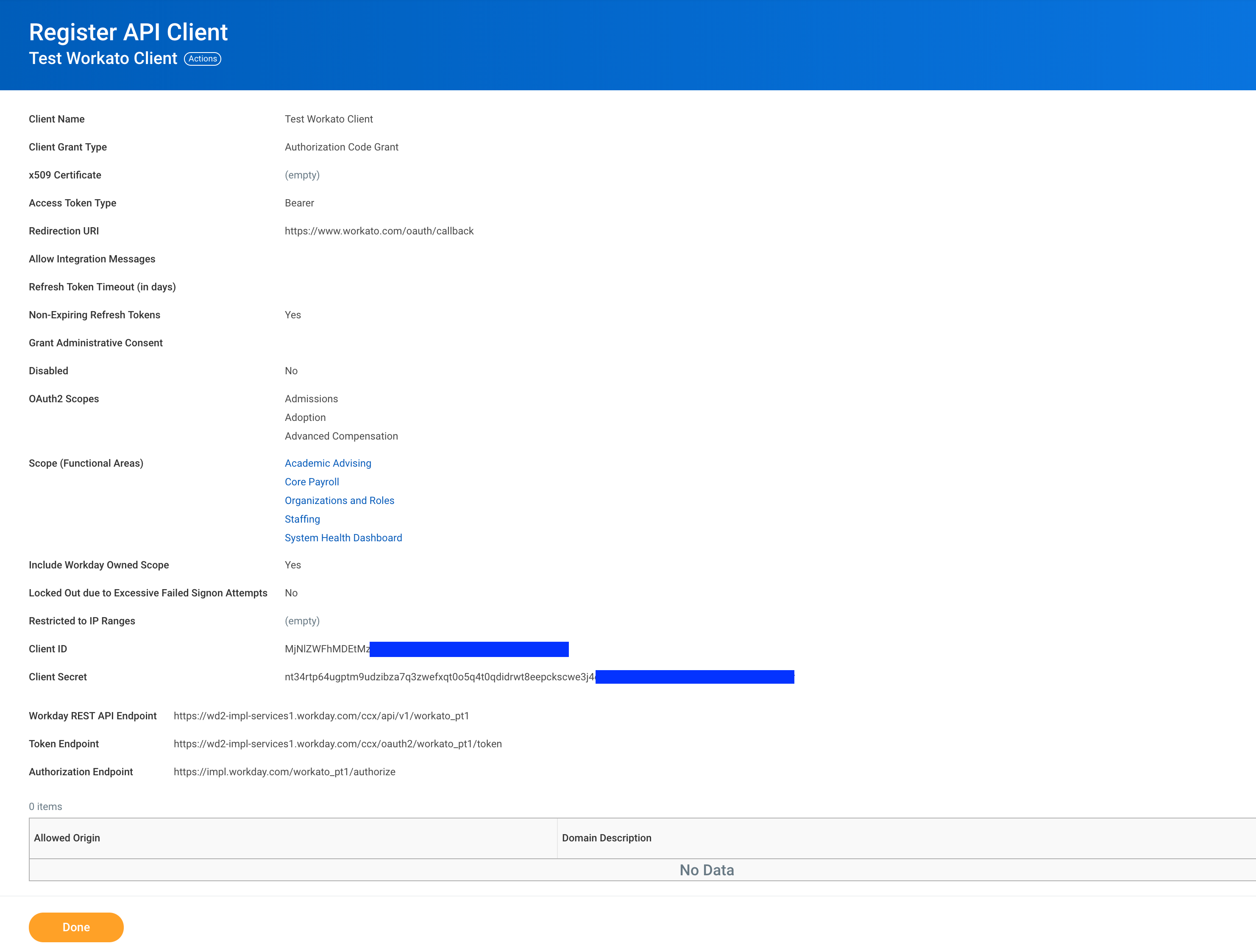Click the Non-Expiring Refresh Tokens Yes value

[293, 315]
